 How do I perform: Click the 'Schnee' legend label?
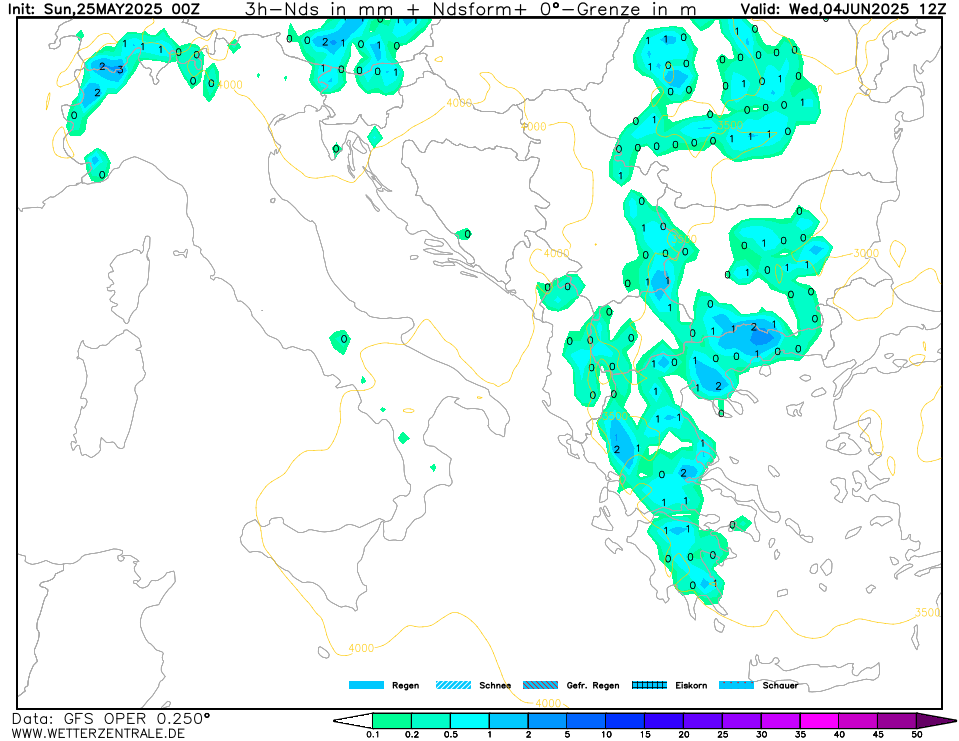click(x=495, y=685)
